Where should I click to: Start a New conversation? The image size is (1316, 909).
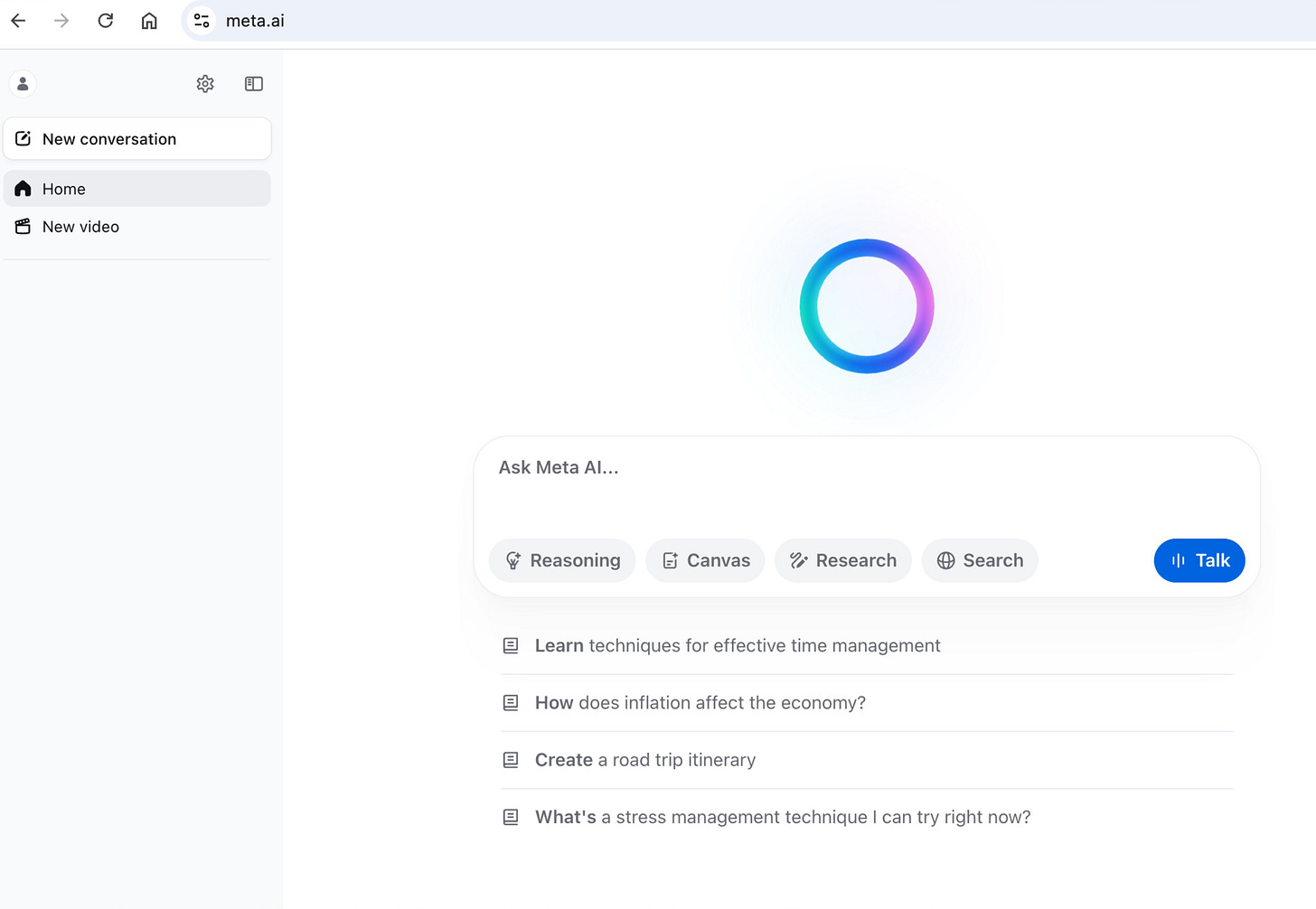(137, 139)
